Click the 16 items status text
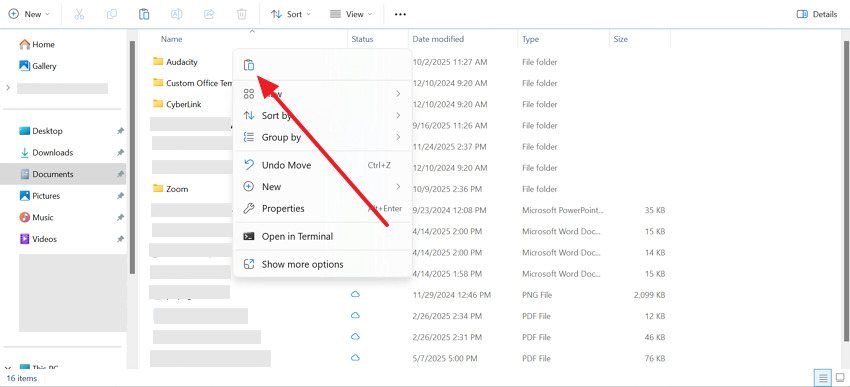Image resolution: width=850 pixels, height=387 pixels. click(x=22, y=378)
